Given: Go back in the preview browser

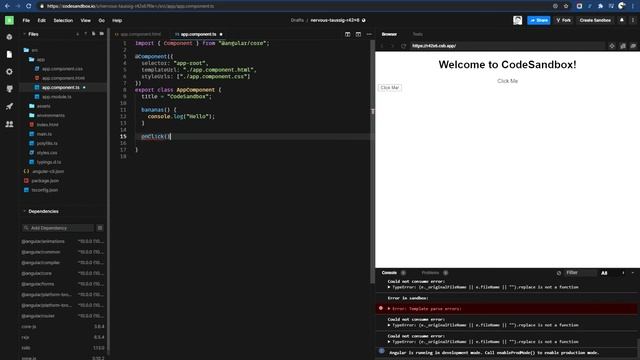Looking at the screenshot, I should click(382, 46).
